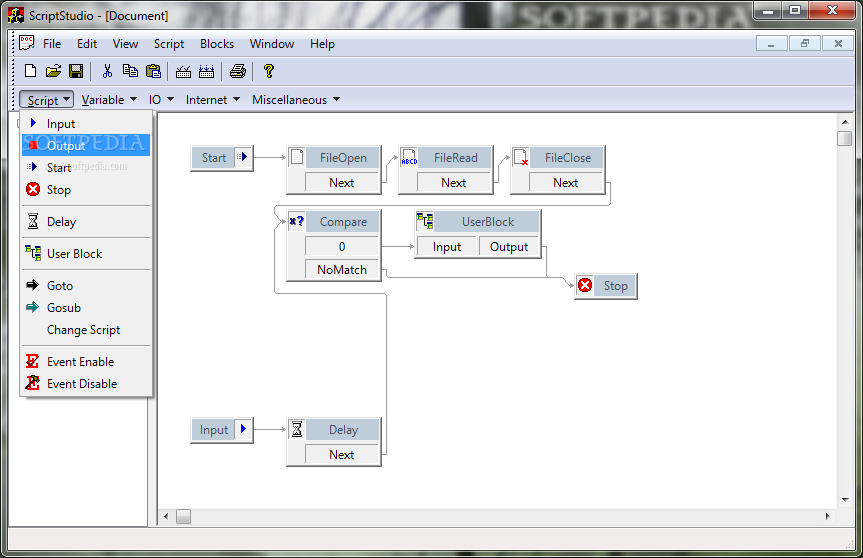Click the hourglass Delay icon in menu
The image size is (863, 558).
click(x=33, y=221)
